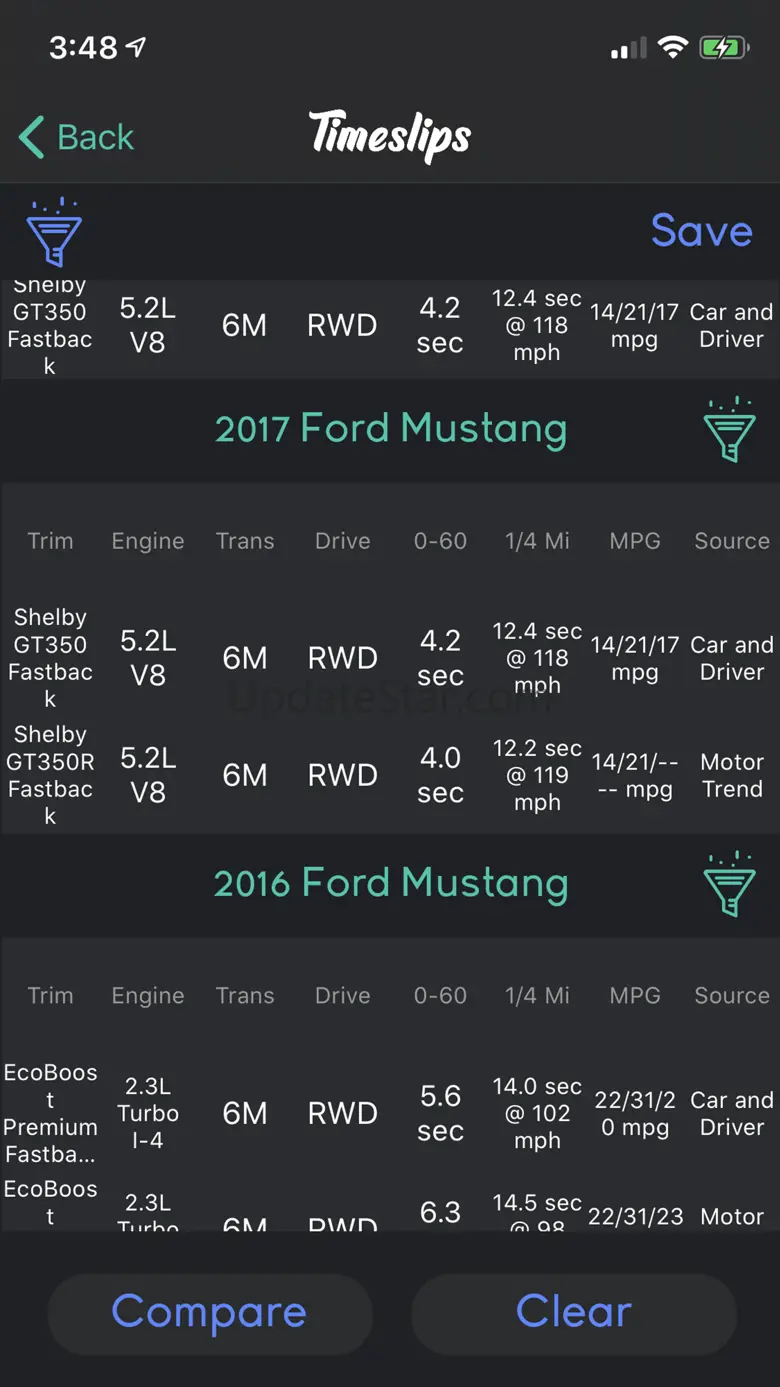This screenshot has width=780, height=1387.
Task: Tap the back chevron arrow
Action: click(x=32, y=137)
